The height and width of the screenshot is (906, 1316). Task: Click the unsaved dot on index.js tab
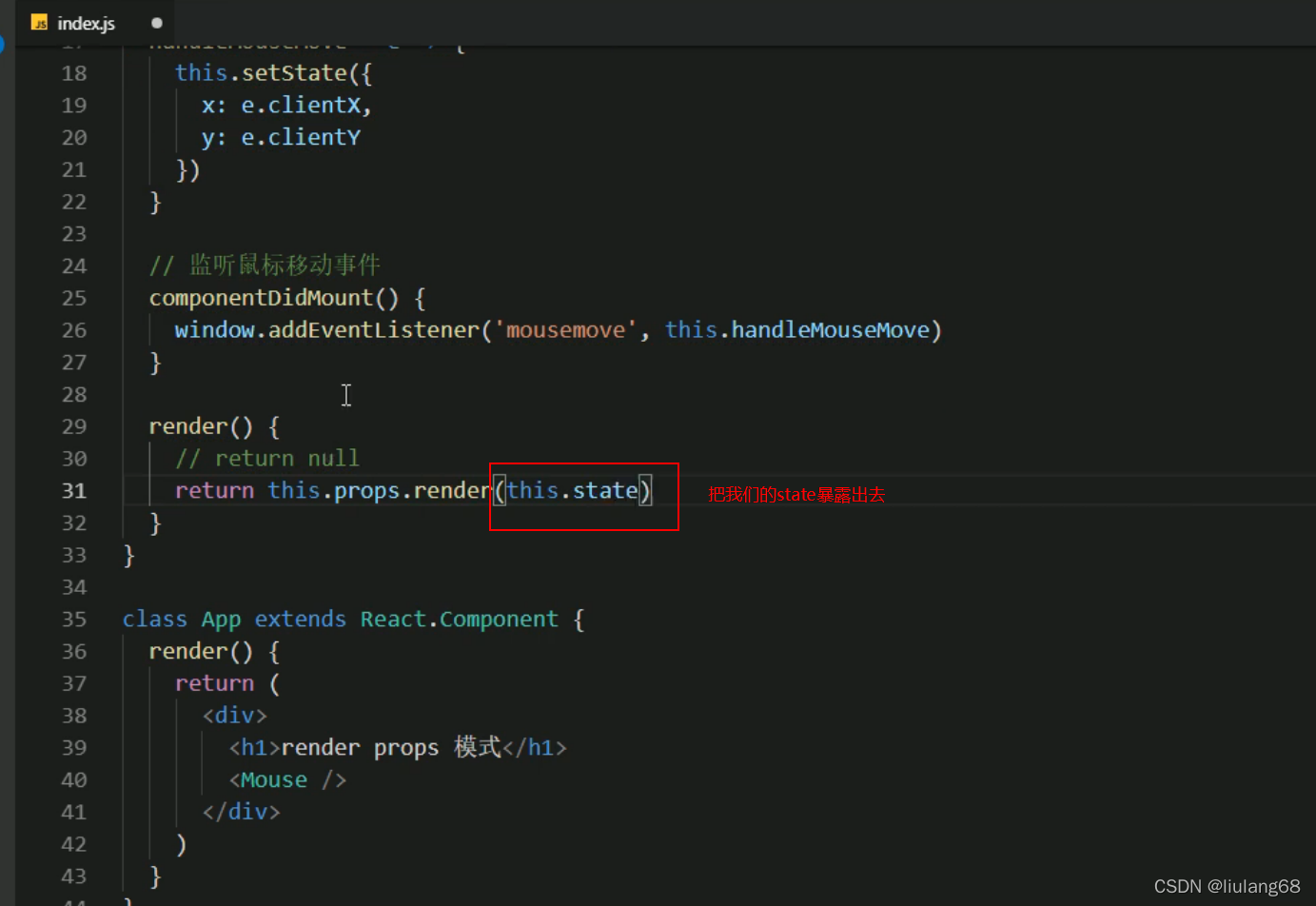(x=157, y=23)
